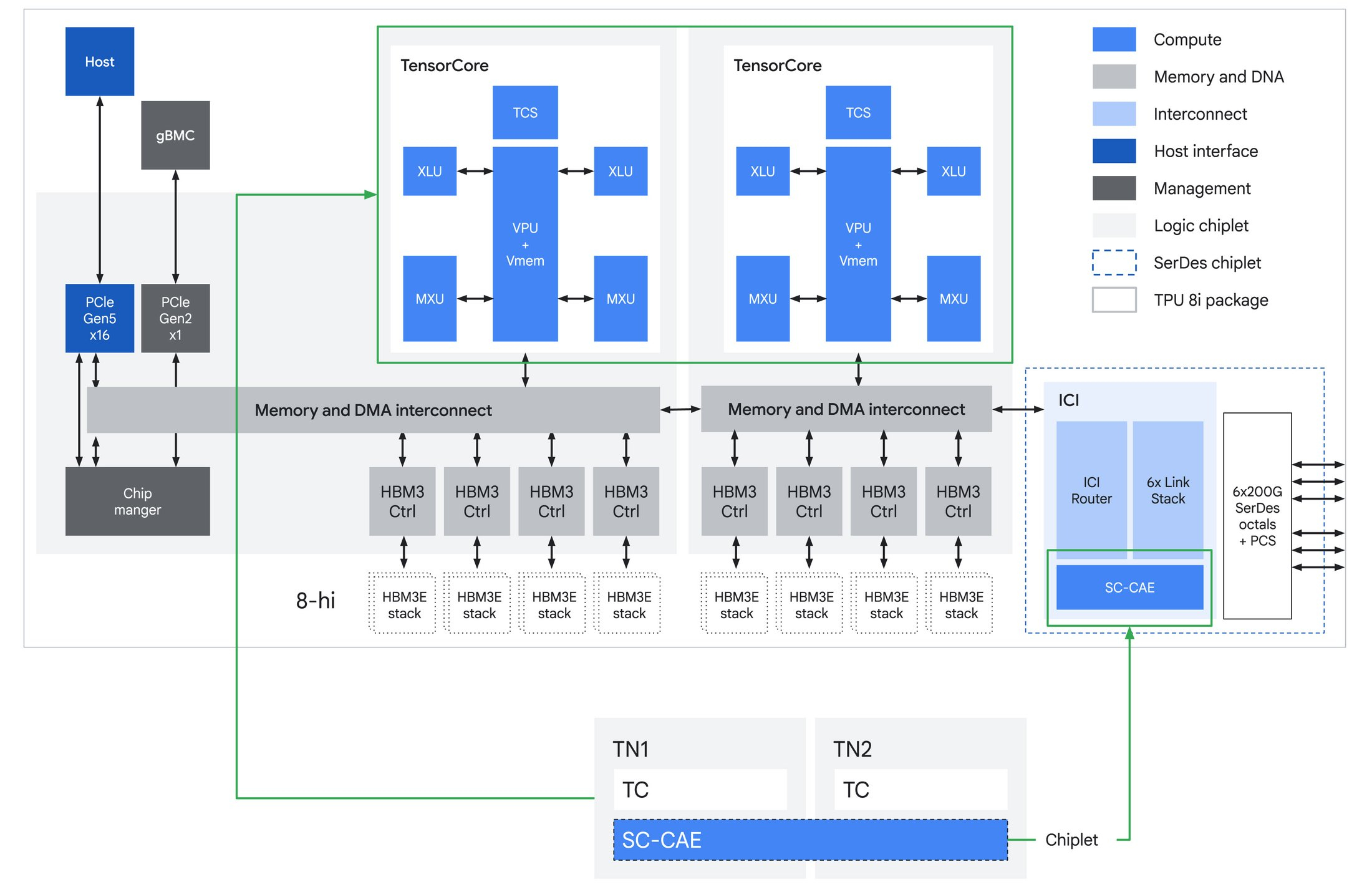This screenshot has height=887, width=1372.
Task: Click the 8-hi label text
Action: point(316,601)
